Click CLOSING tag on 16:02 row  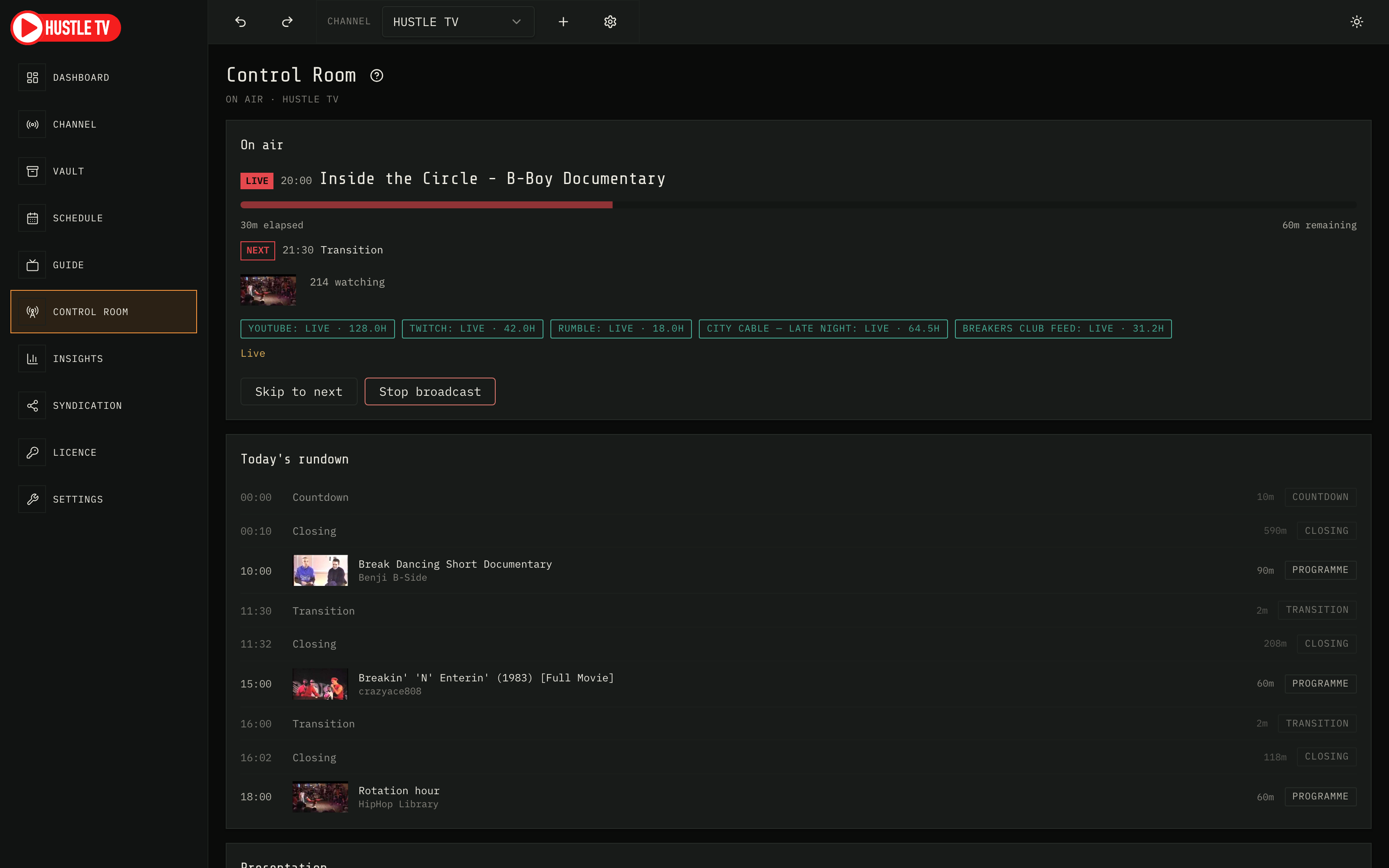[1326, 756]
